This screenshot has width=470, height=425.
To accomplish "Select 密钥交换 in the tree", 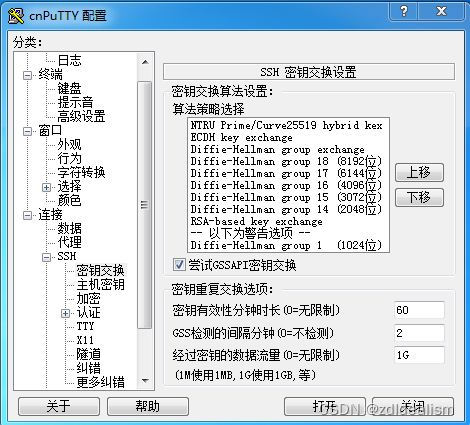I will (x=100, y=270).
